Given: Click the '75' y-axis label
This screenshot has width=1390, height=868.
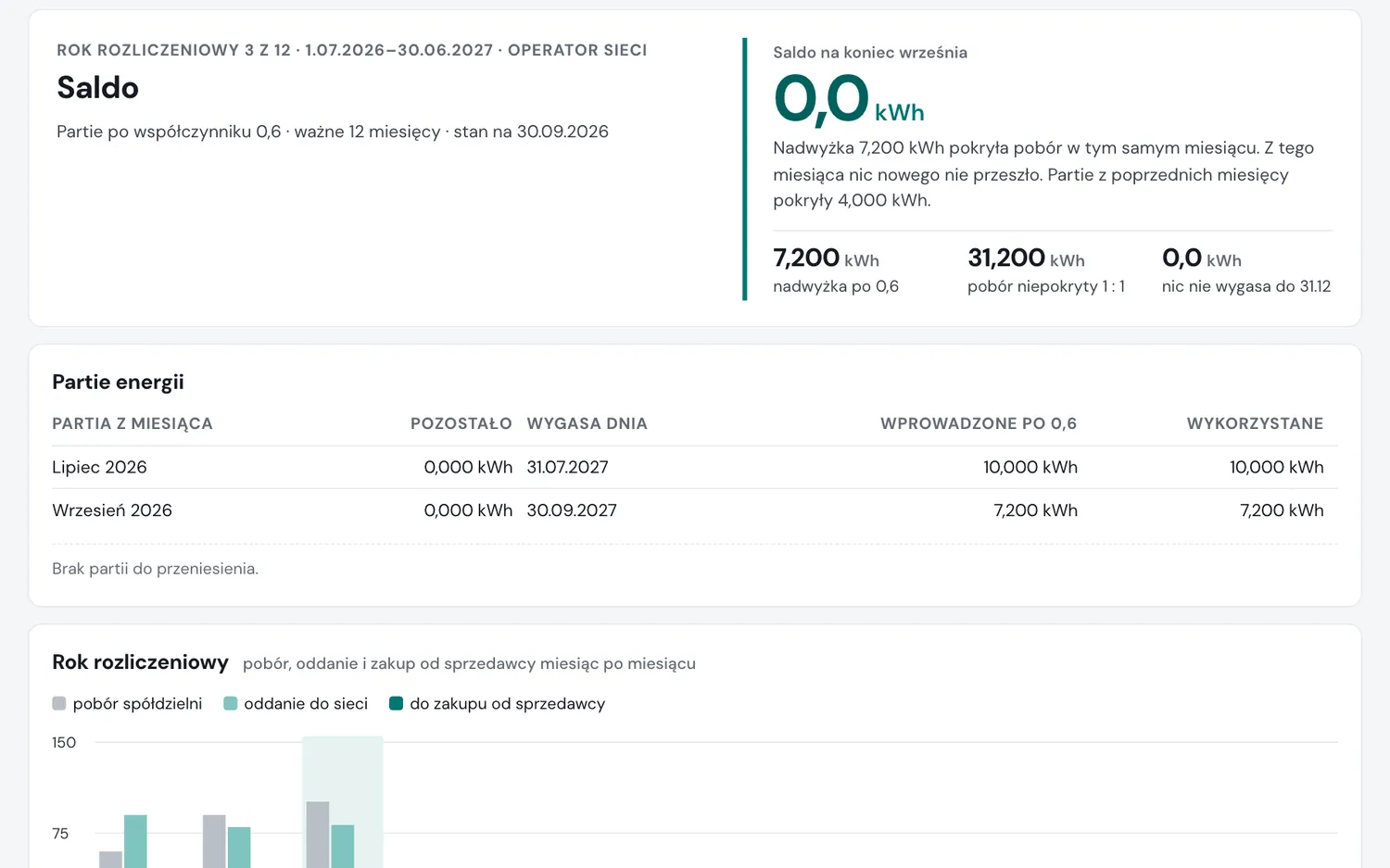Looking at the screenshot, I should [60, 834].
